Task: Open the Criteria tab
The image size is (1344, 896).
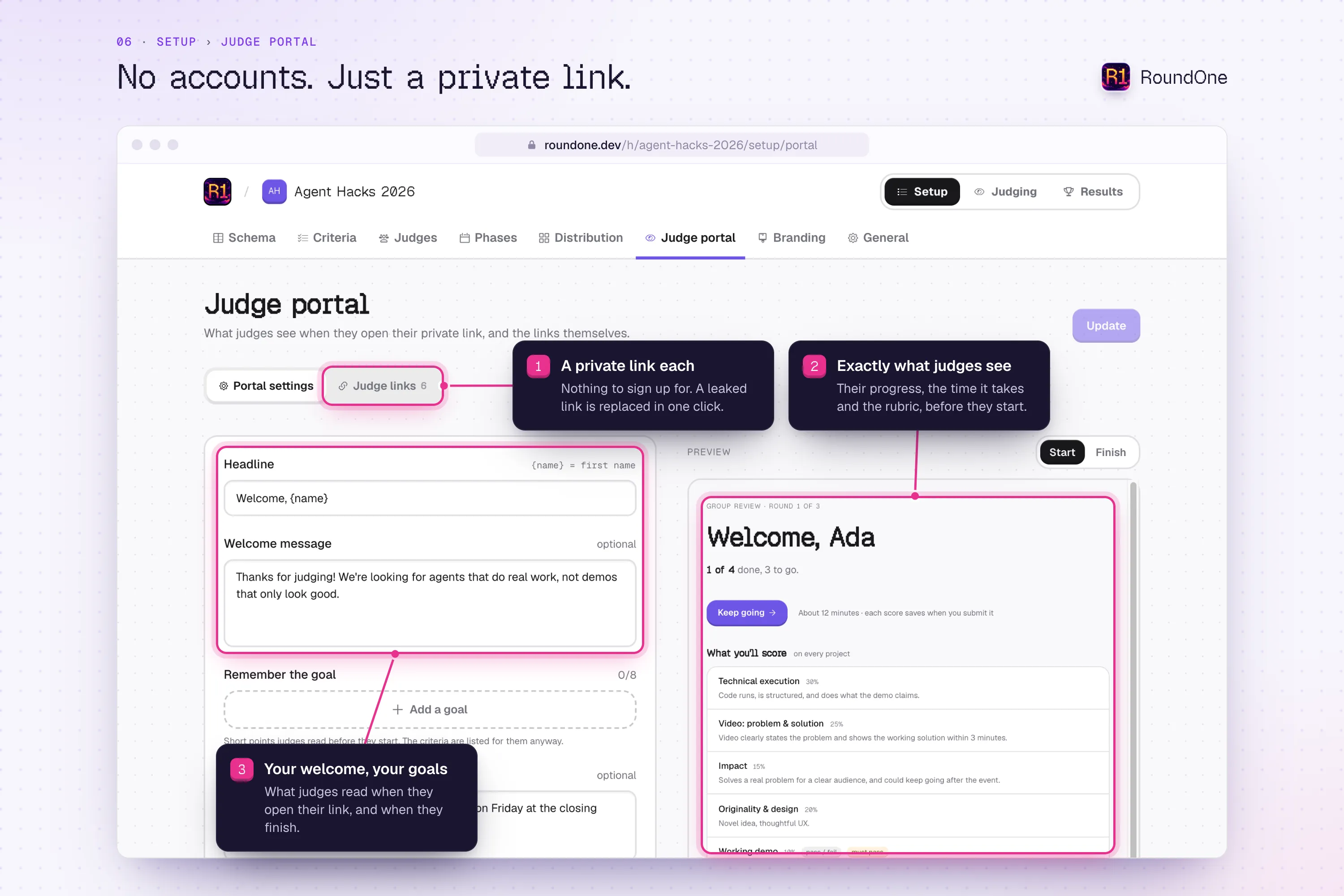Action: (x=327, y=238)
